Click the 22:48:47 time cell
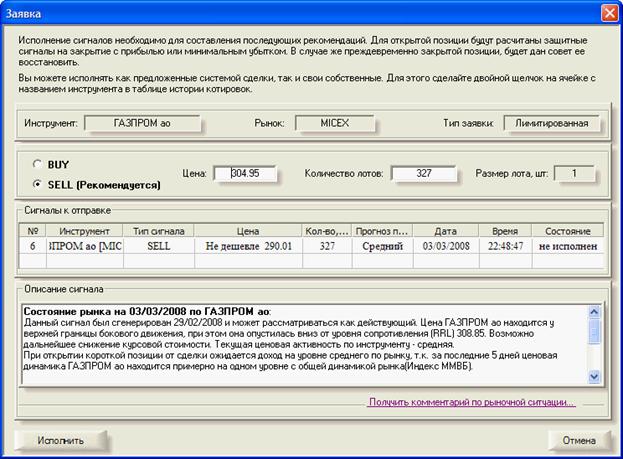The height and width of the screenshot is (459, 623). pos(505,246)
